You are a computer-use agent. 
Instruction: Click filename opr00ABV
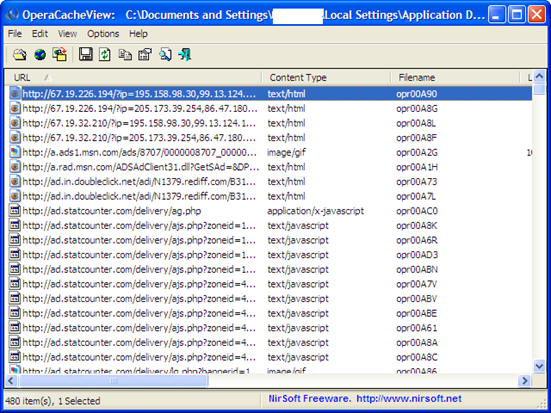tap(417, 298)
